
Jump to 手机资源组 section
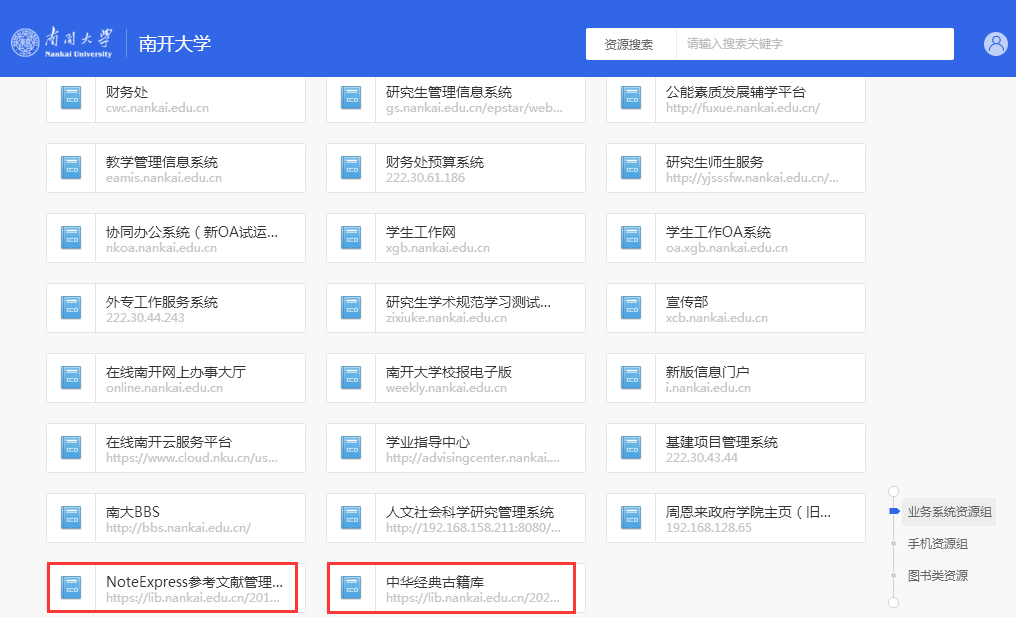click(x=937, y=544)
